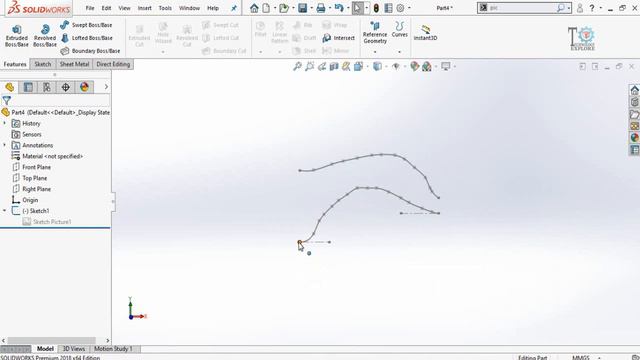The image size is (640, 360).
Task: Create a New document
Action: click(266, 8)
